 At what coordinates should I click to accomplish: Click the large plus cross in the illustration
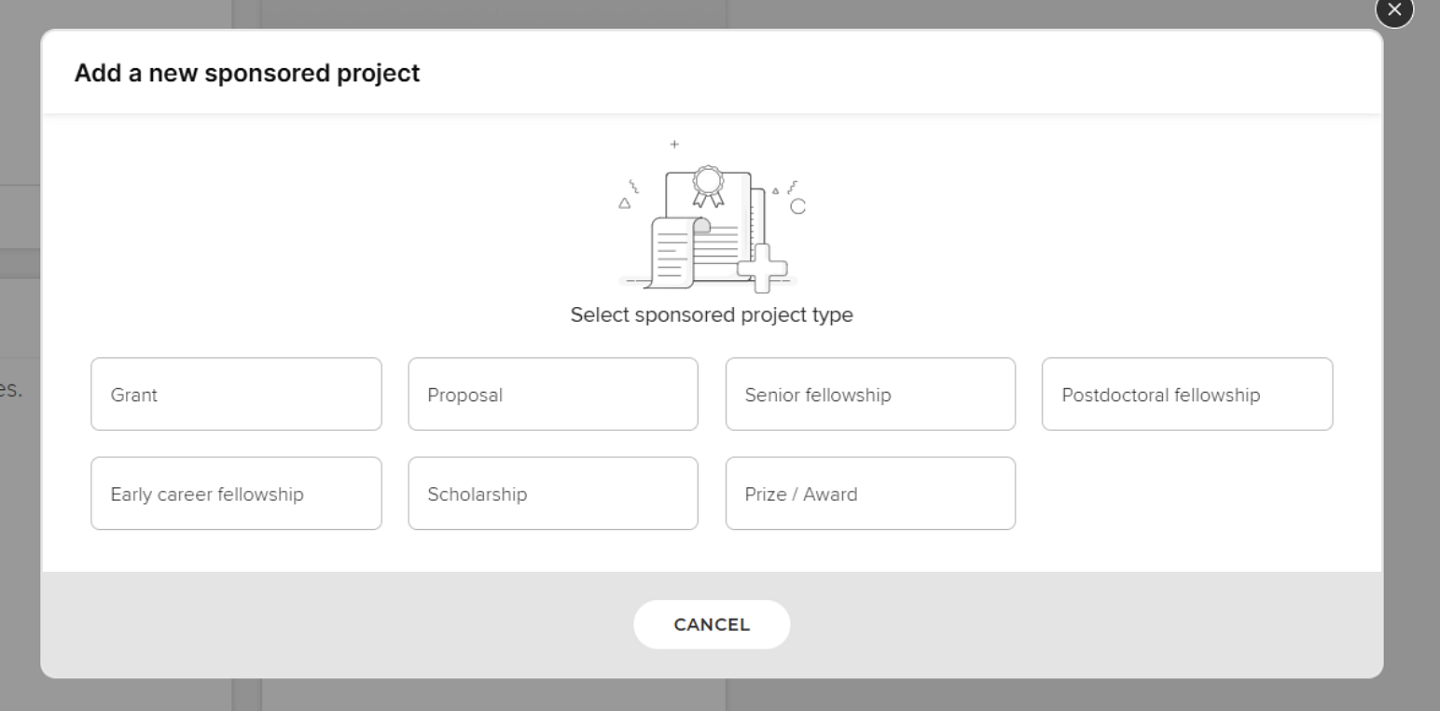click(x=762, y=268)
